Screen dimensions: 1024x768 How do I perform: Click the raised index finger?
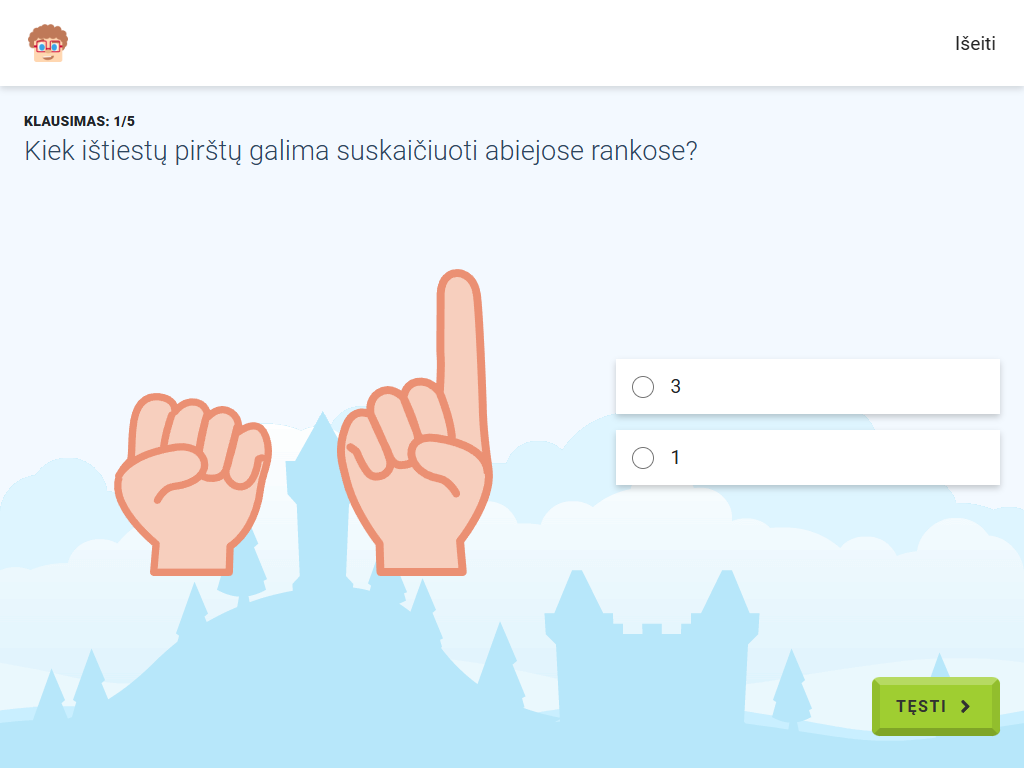[x=462, y=353]
